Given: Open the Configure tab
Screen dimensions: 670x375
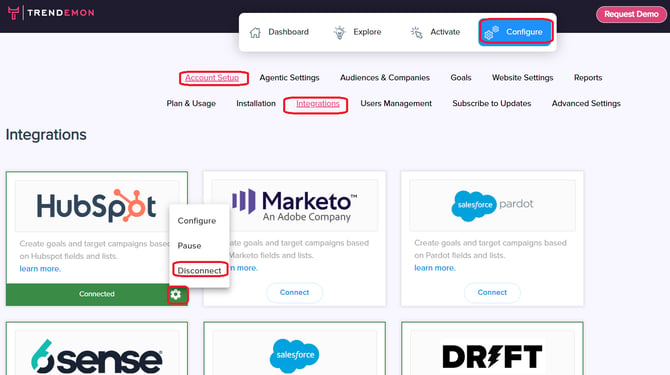Looking at the screenshot, I should (x=515, y=32).
